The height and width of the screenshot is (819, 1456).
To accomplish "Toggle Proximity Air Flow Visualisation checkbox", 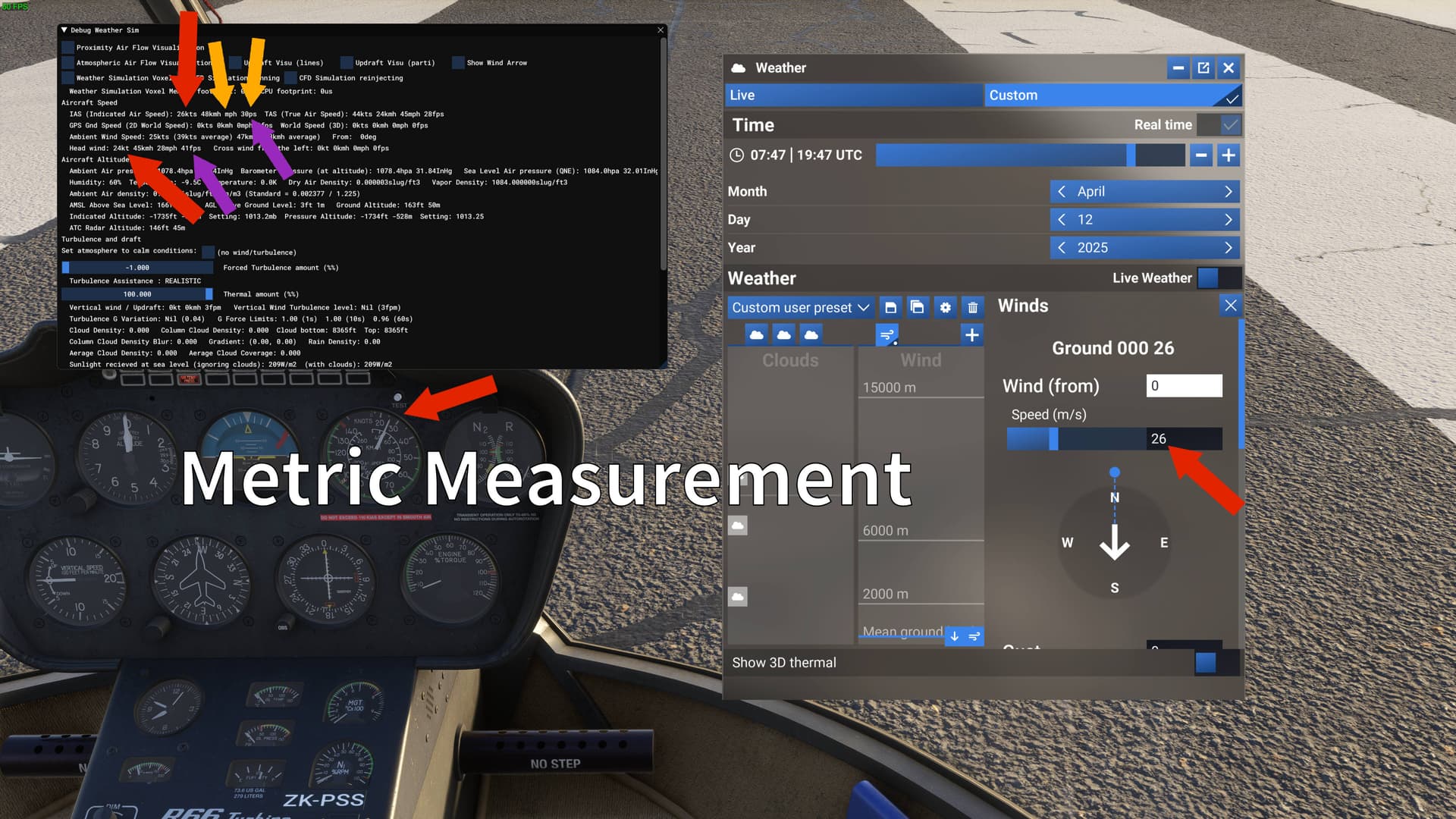I will [68, 48].
